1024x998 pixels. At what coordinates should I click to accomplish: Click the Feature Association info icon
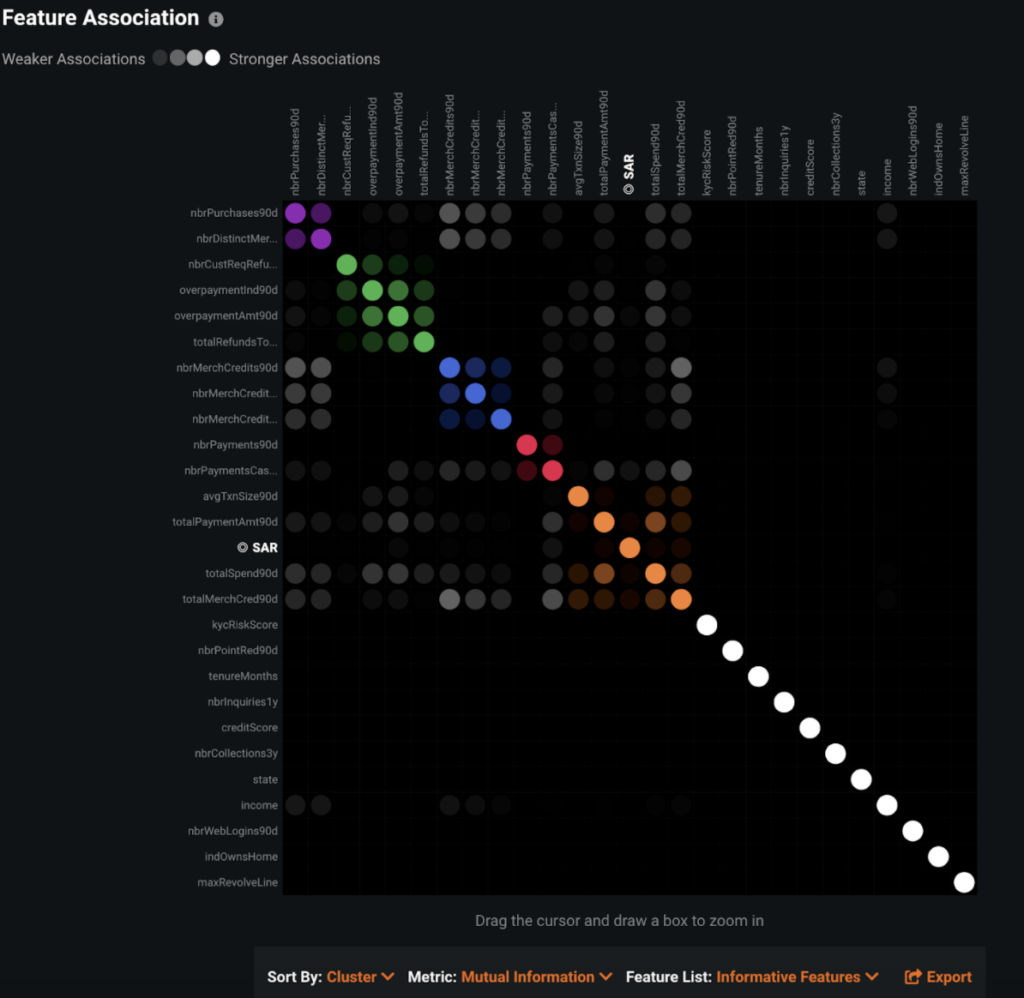[x=216, y=20]
